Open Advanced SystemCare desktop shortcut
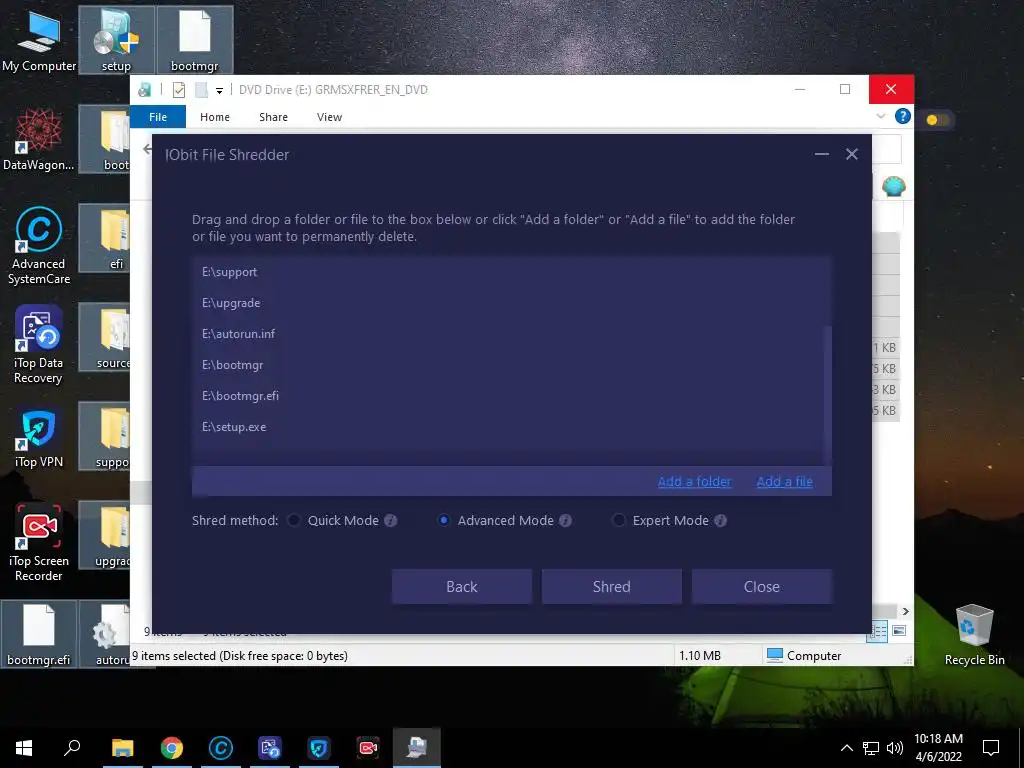This screenshot has height=768, width=1024. [39, 246]
